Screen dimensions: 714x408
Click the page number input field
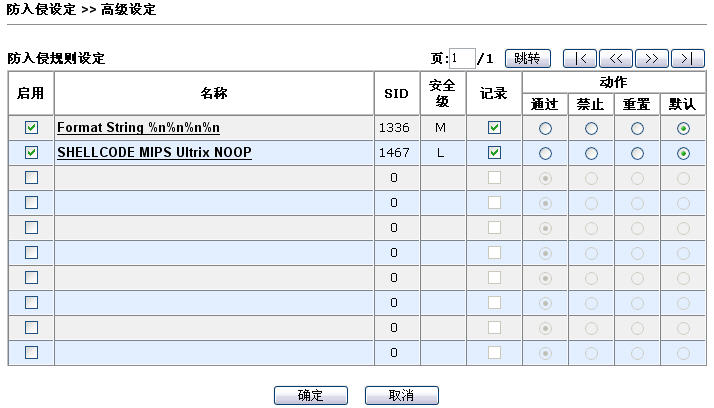point(463,59)
